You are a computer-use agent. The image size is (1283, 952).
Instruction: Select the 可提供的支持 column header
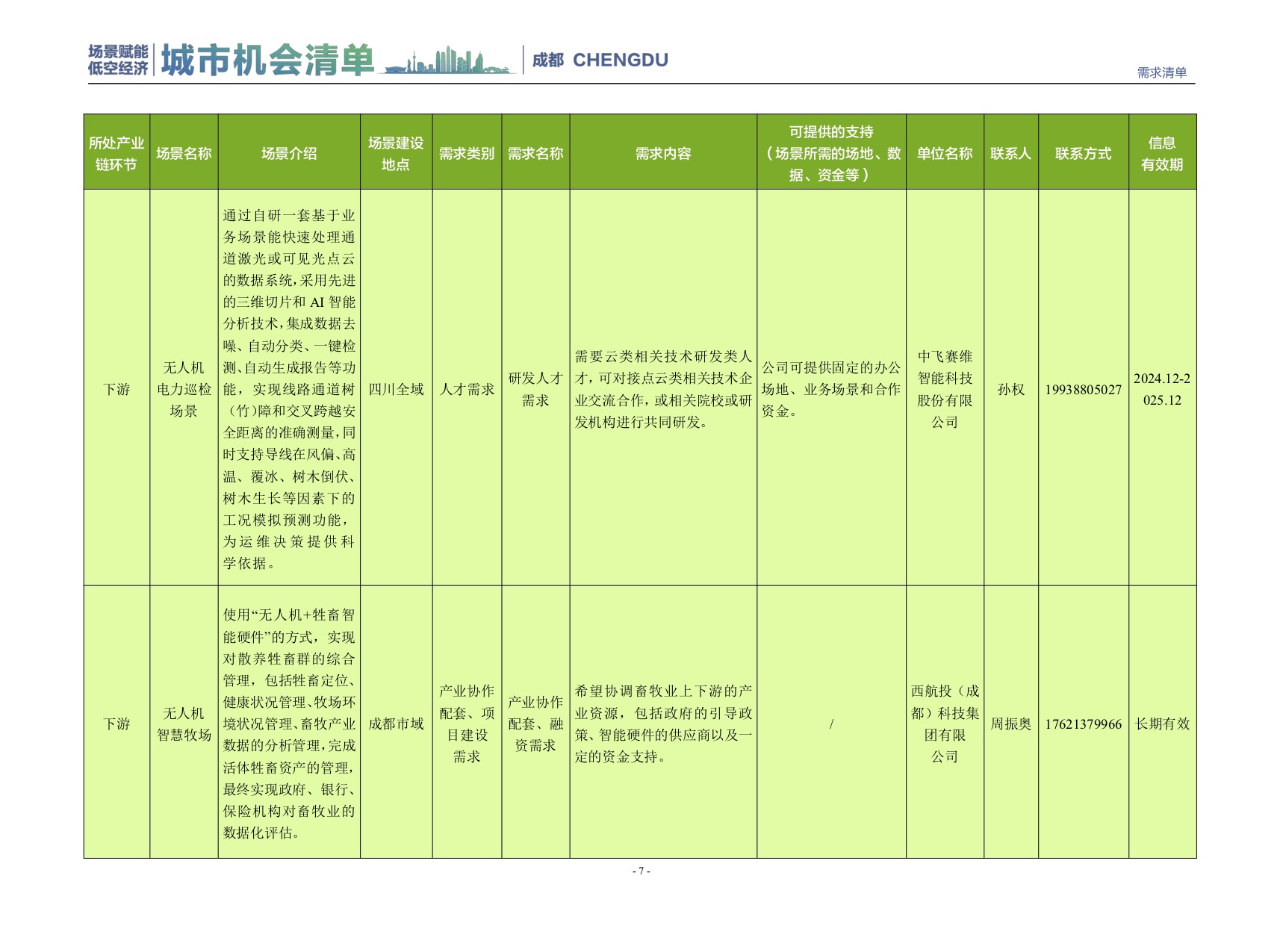pos(831,153)
